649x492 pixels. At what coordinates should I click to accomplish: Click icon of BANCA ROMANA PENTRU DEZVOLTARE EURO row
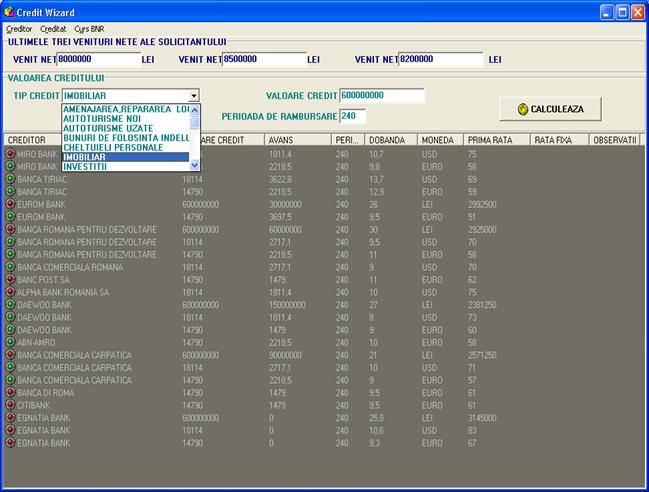click(x=10, y=254)
